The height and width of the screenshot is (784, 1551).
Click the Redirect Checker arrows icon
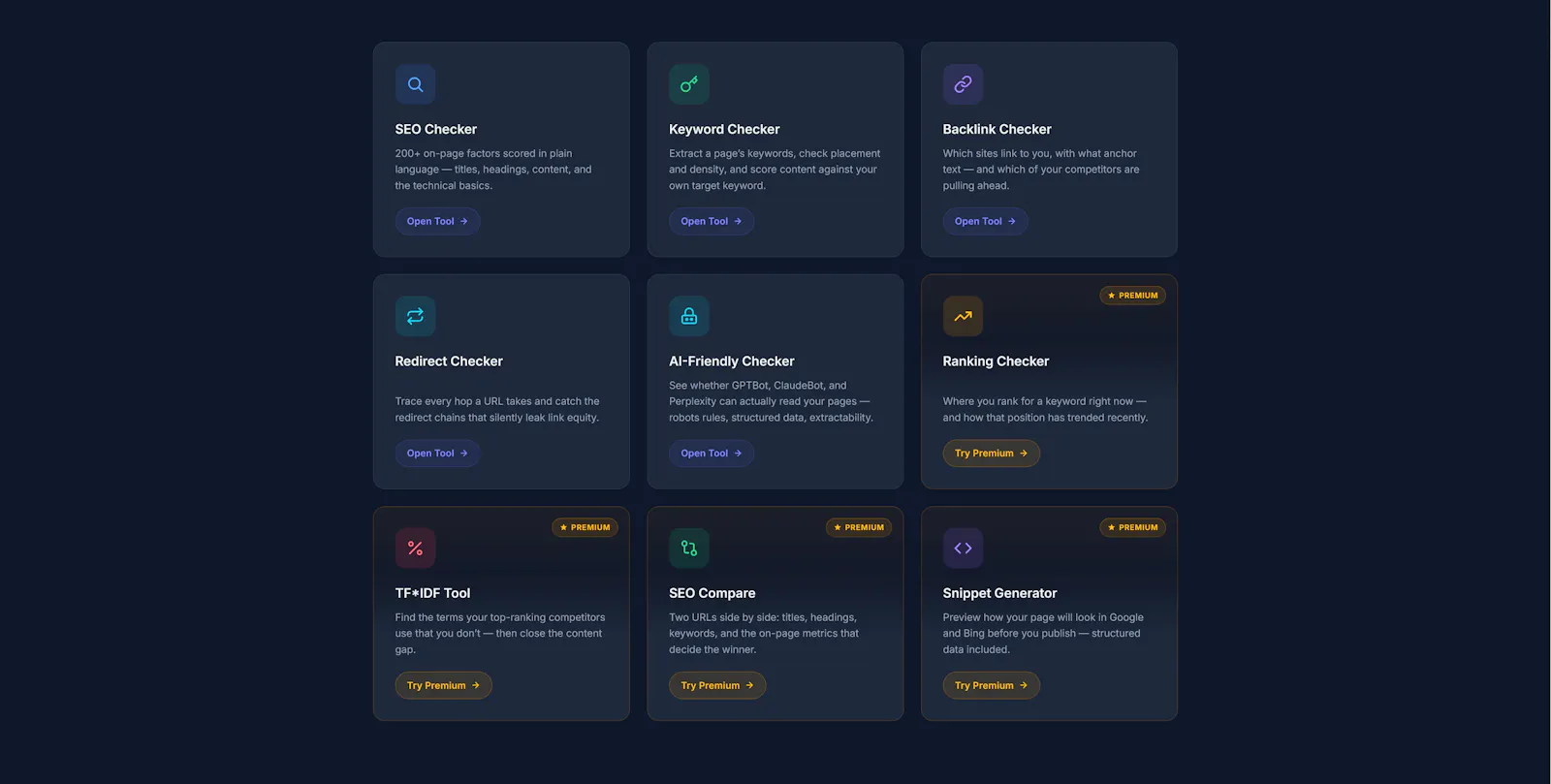(x=415, y=316)
